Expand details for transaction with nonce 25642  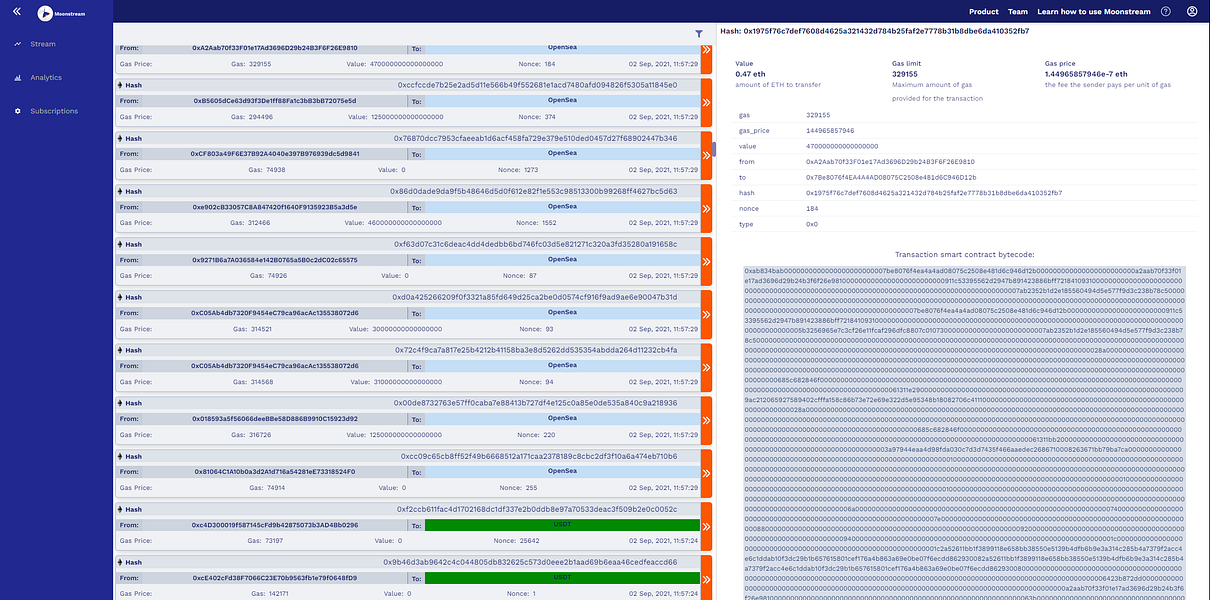point(706,525)
